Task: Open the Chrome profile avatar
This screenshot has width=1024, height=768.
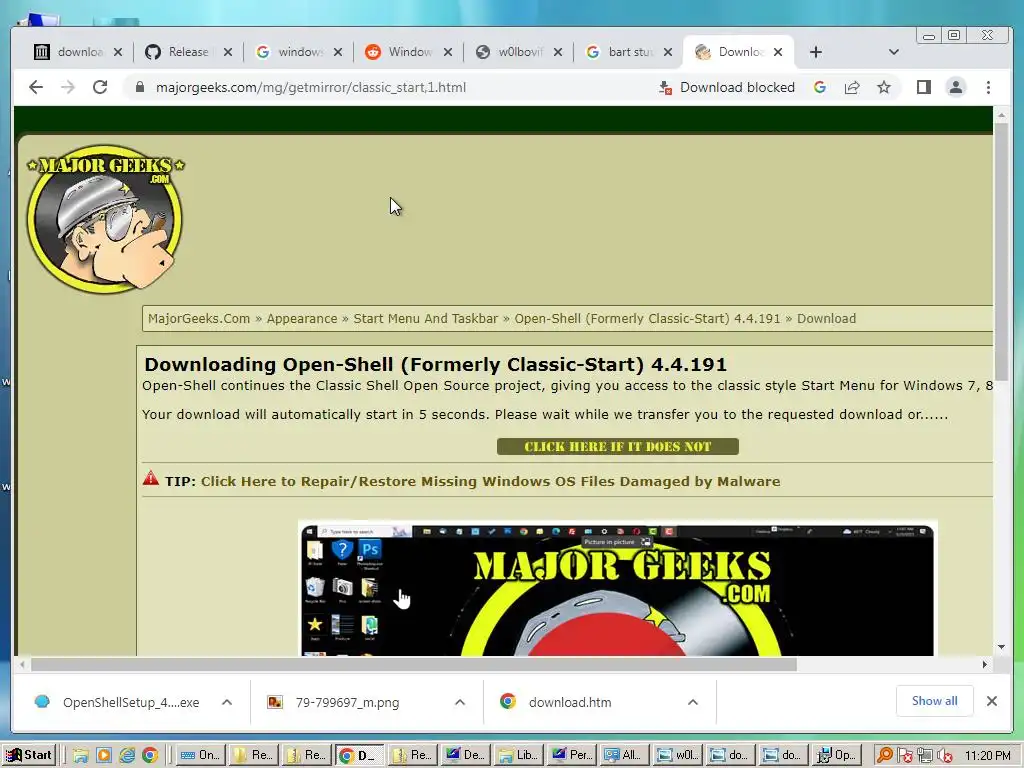Action: point(955,88)
